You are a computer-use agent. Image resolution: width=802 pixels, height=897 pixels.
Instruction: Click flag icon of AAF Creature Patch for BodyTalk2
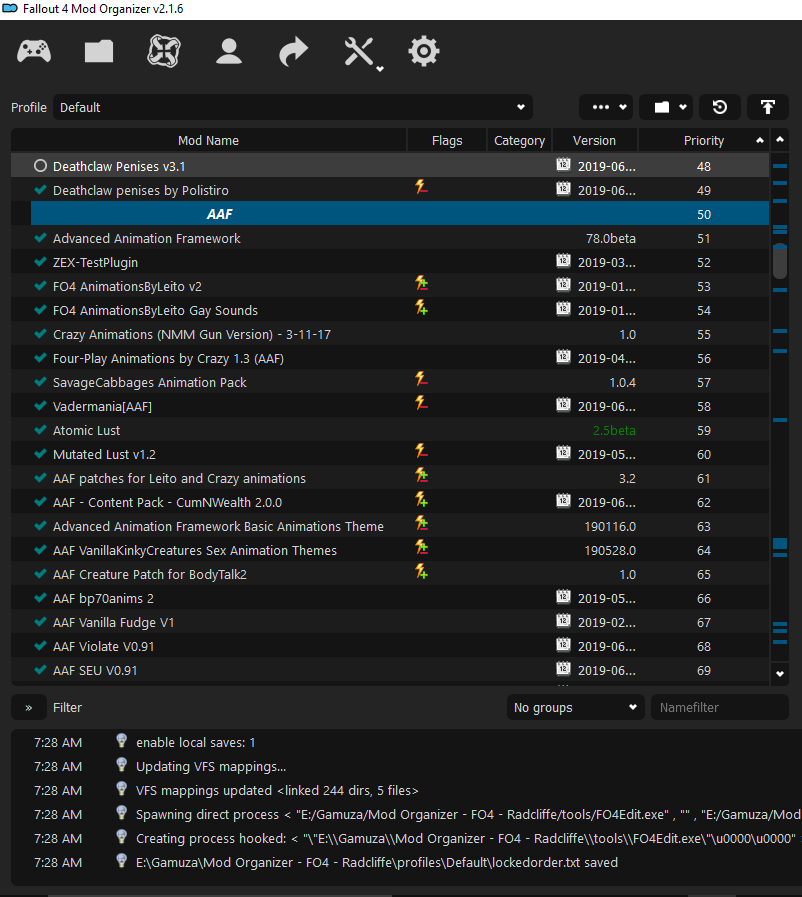click(422, 571)
